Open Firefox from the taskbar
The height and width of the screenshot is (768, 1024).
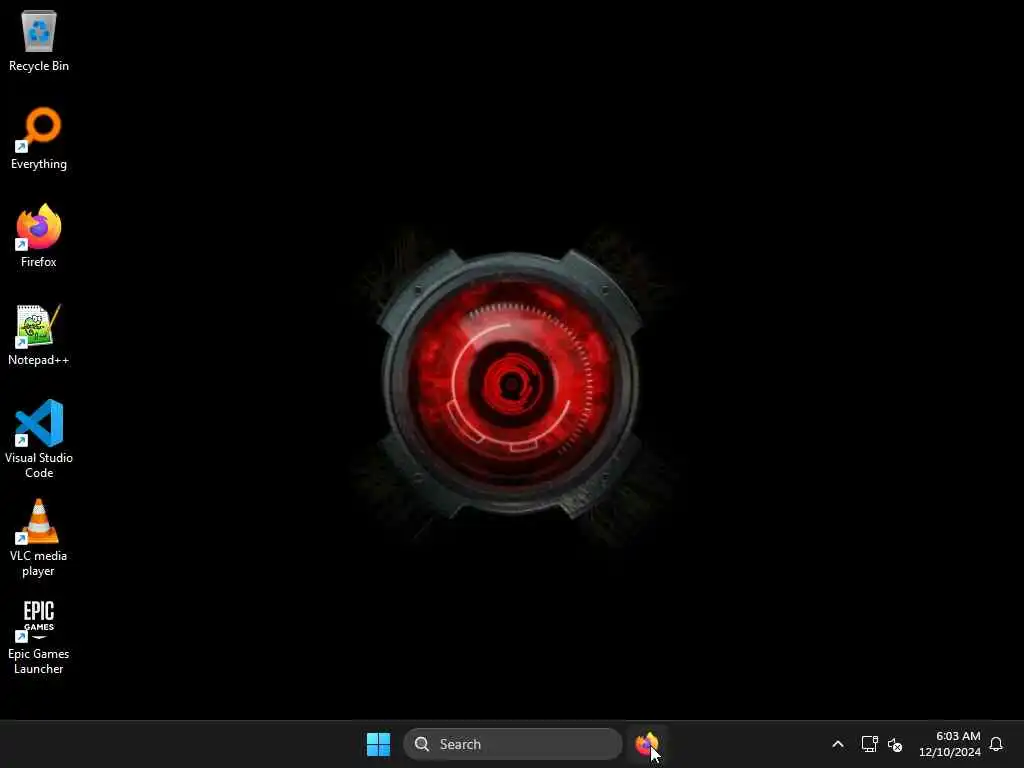pyautogui.click(x=647, y=744)
